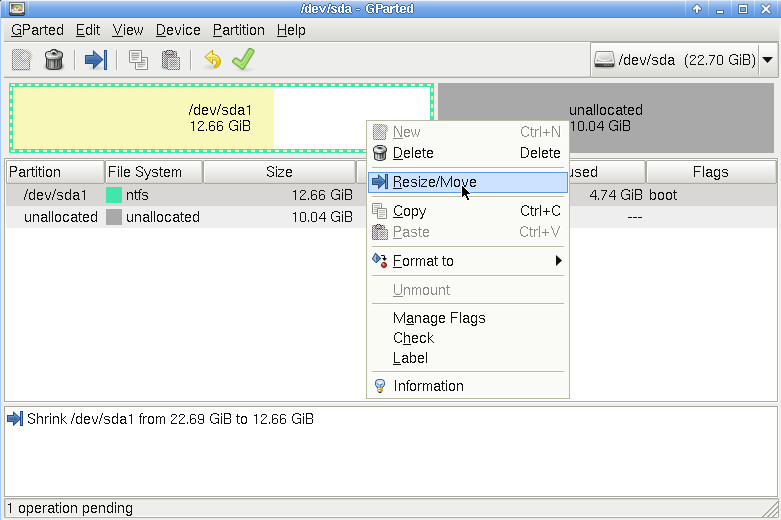This screenshot has width=781, height=520.
Task: Click the Undo last operation yellow arrow
Action: point(213,60)
